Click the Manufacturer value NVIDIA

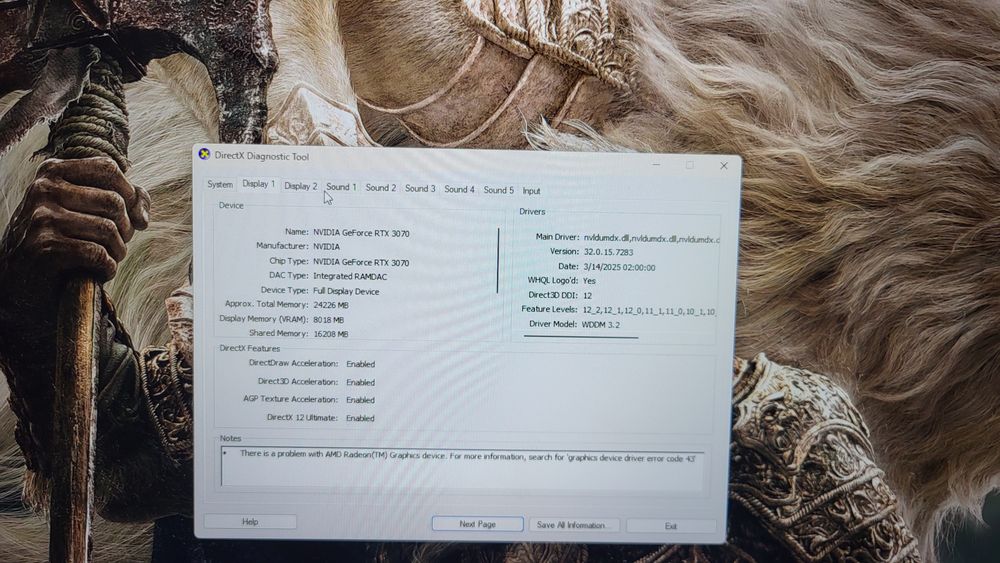(x=327, y=247)
